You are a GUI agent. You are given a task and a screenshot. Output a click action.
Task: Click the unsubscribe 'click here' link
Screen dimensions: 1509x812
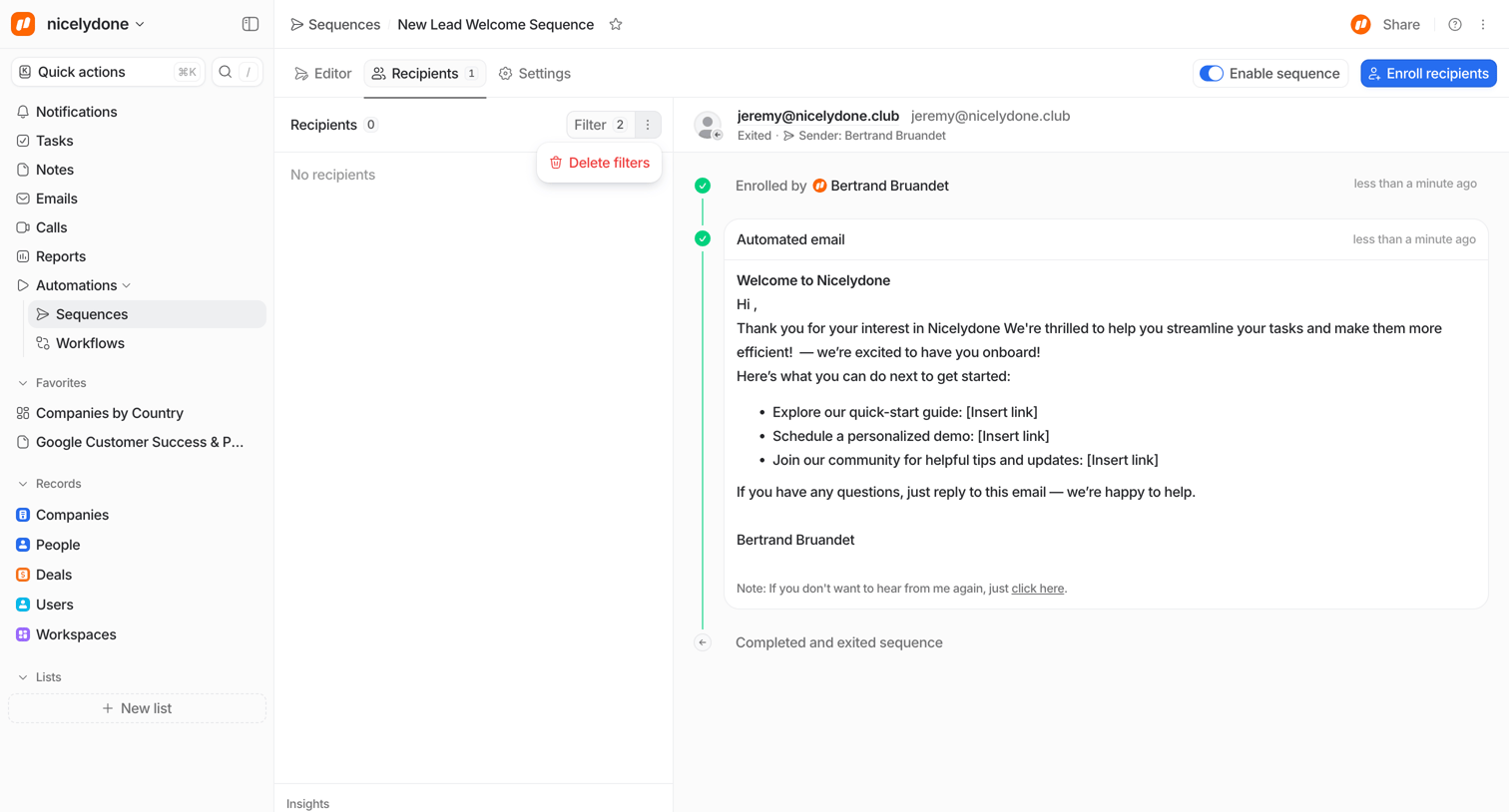pyautogui.click(x=1038, y=589)
